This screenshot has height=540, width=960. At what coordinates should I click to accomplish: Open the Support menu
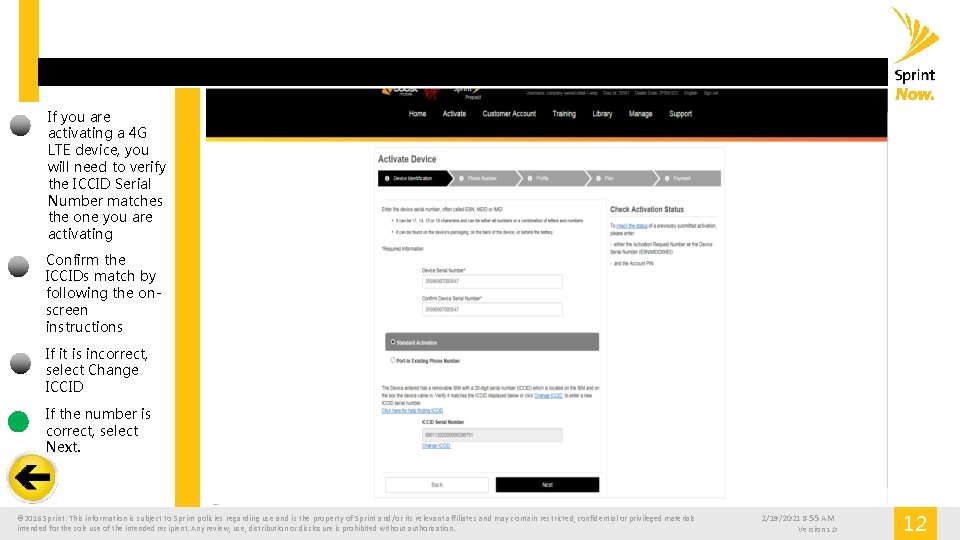680,114
